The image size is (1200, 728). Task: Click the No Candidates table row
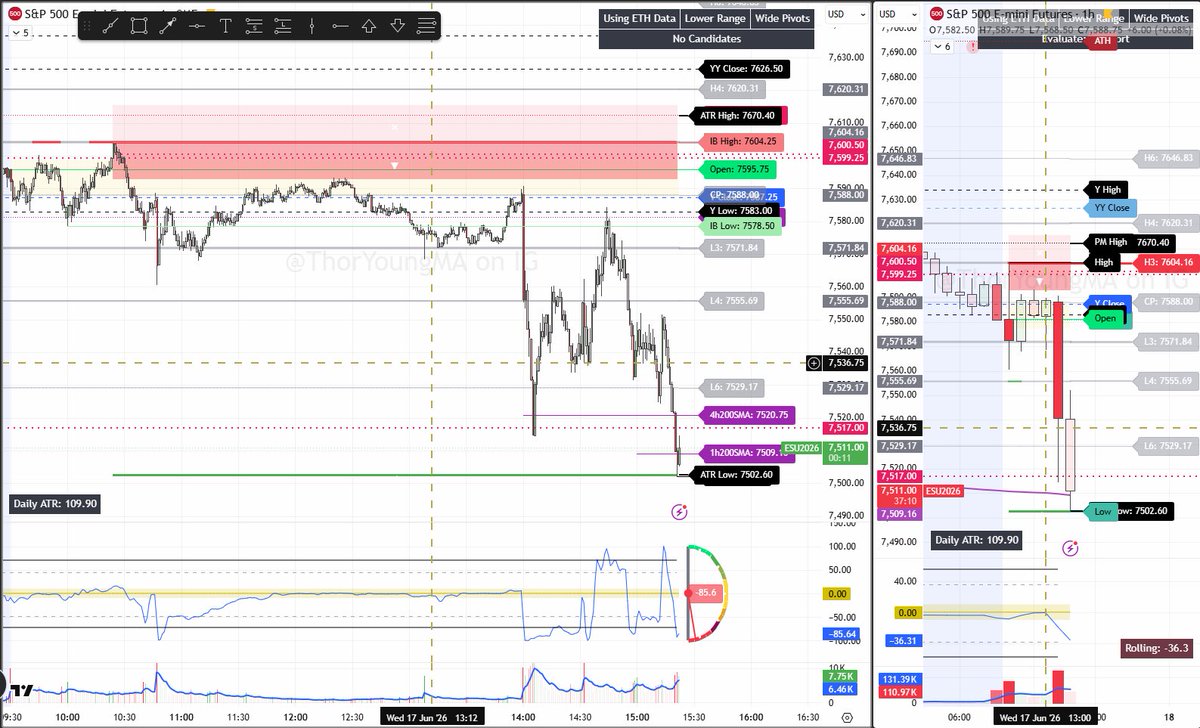[707, 39]
